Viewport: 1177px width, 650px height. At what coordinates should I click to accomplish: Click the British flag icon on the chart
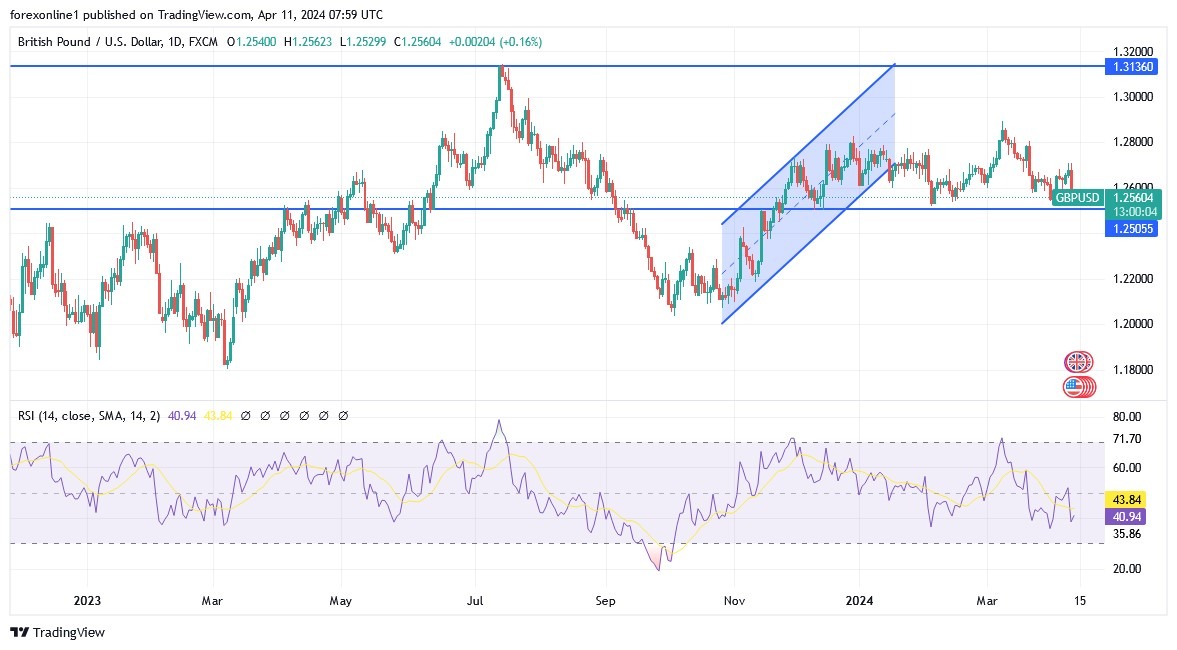1076,361
